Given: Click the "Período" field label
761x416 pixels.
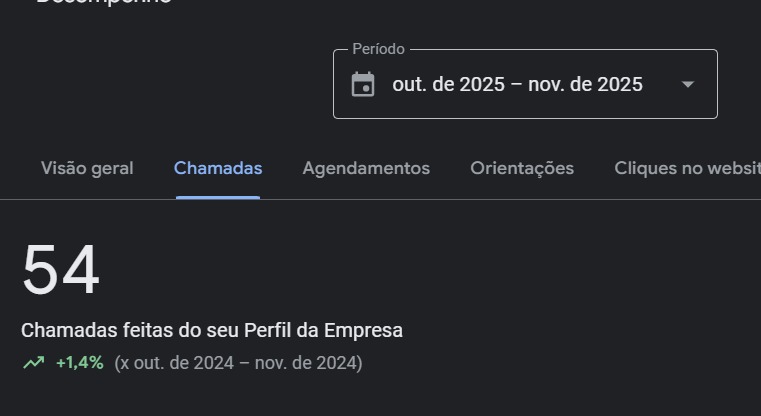Looking at the screenshot, I should [x=378, y=49].
